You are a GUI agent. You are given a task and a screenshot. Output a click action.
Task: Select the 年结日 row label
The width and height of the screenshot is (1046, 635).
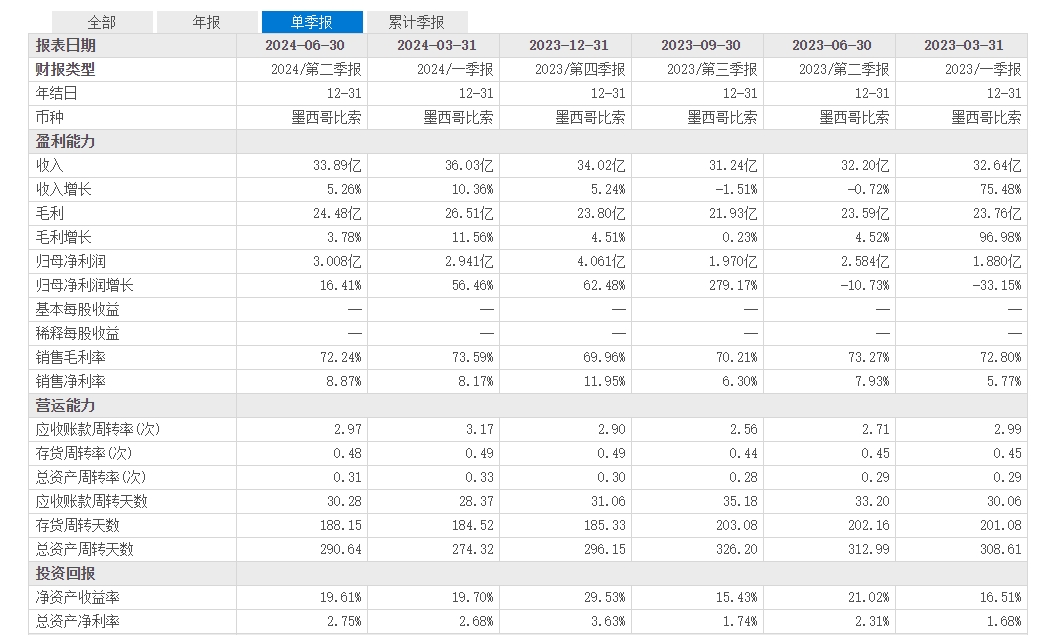(x=57, y=93)
